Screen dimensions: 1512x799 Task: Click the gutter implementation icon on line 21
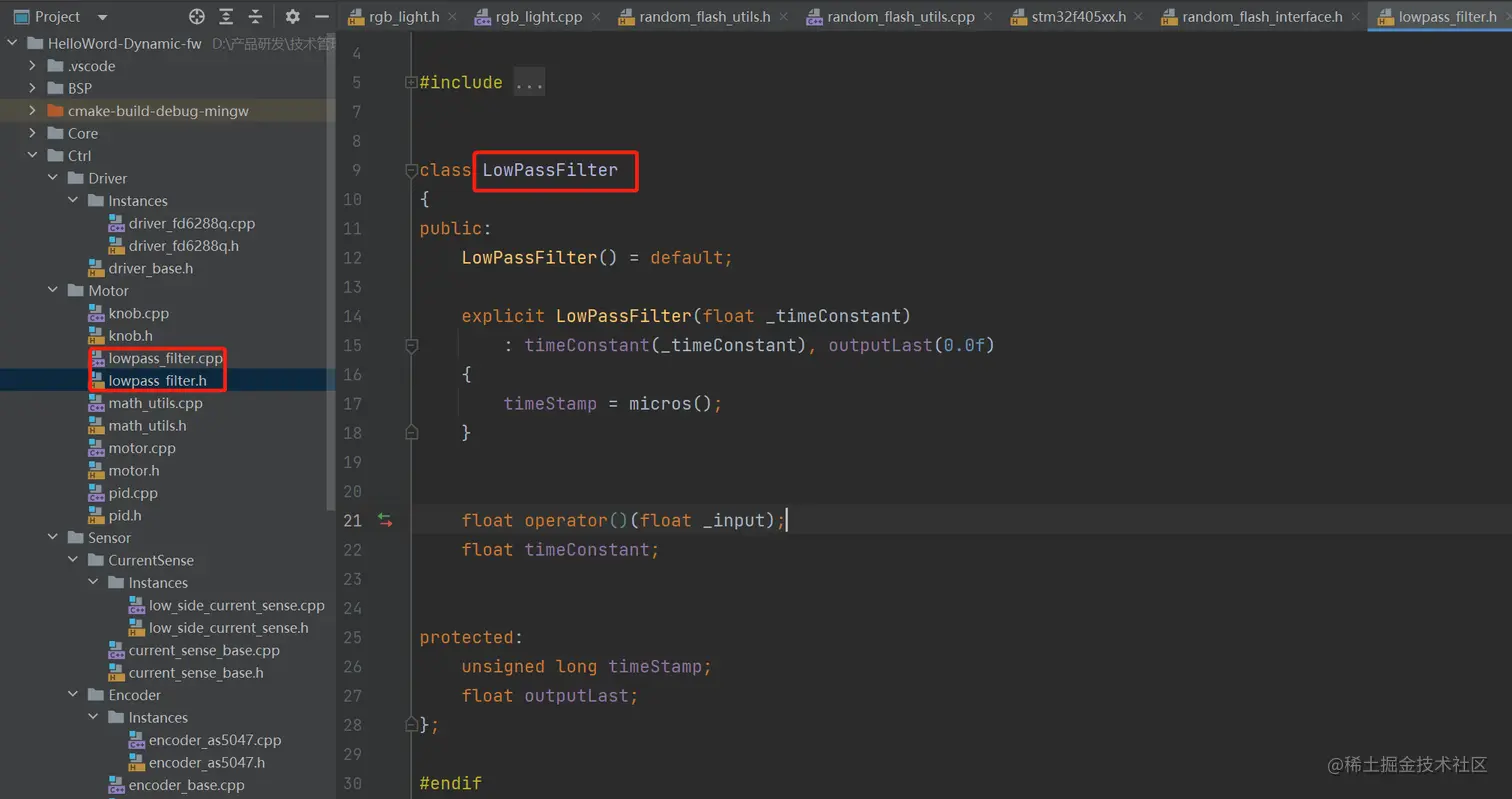385,520
